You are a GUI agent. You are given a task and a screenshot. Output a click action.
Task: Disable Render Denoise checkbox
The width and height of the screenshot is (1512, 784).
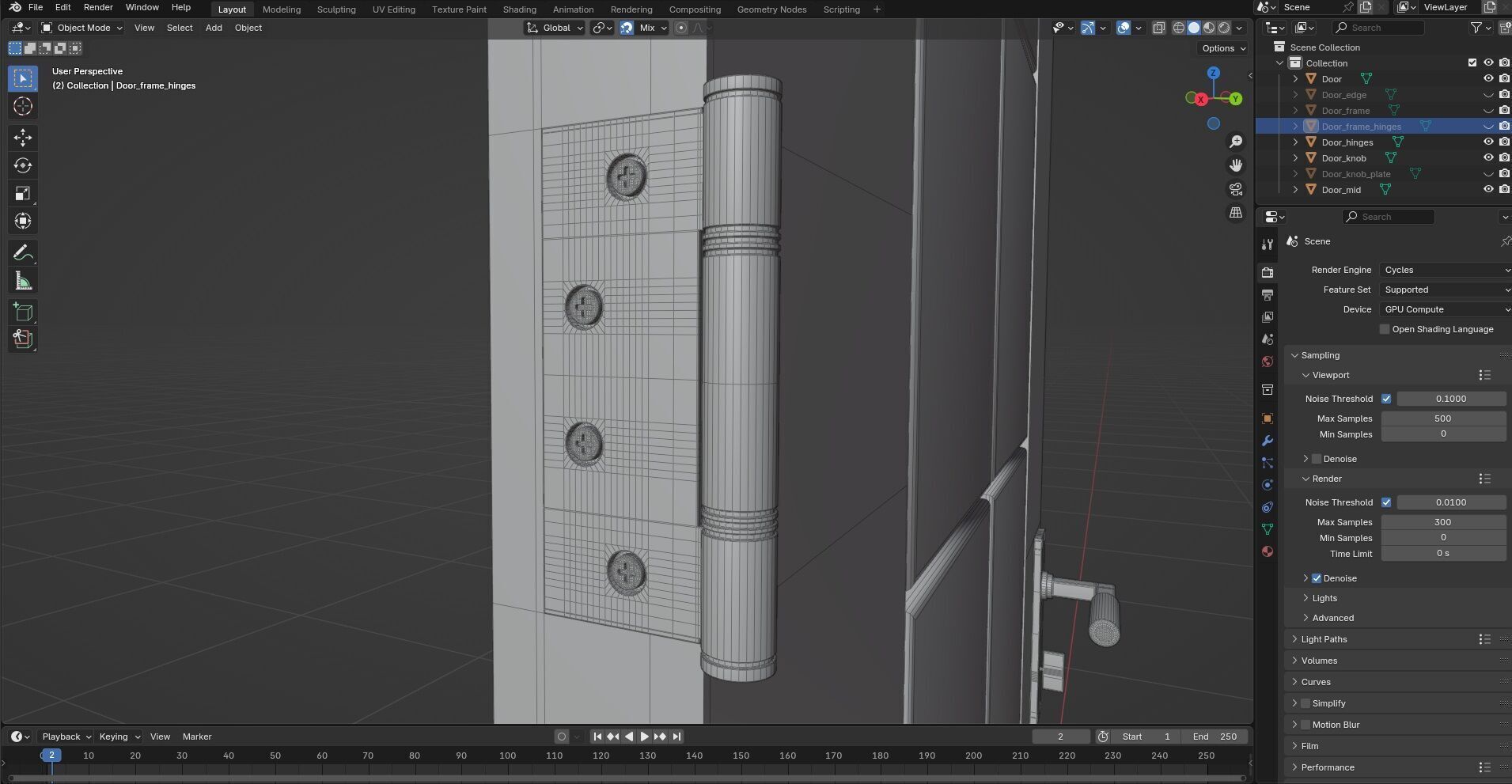(1317, 578)
